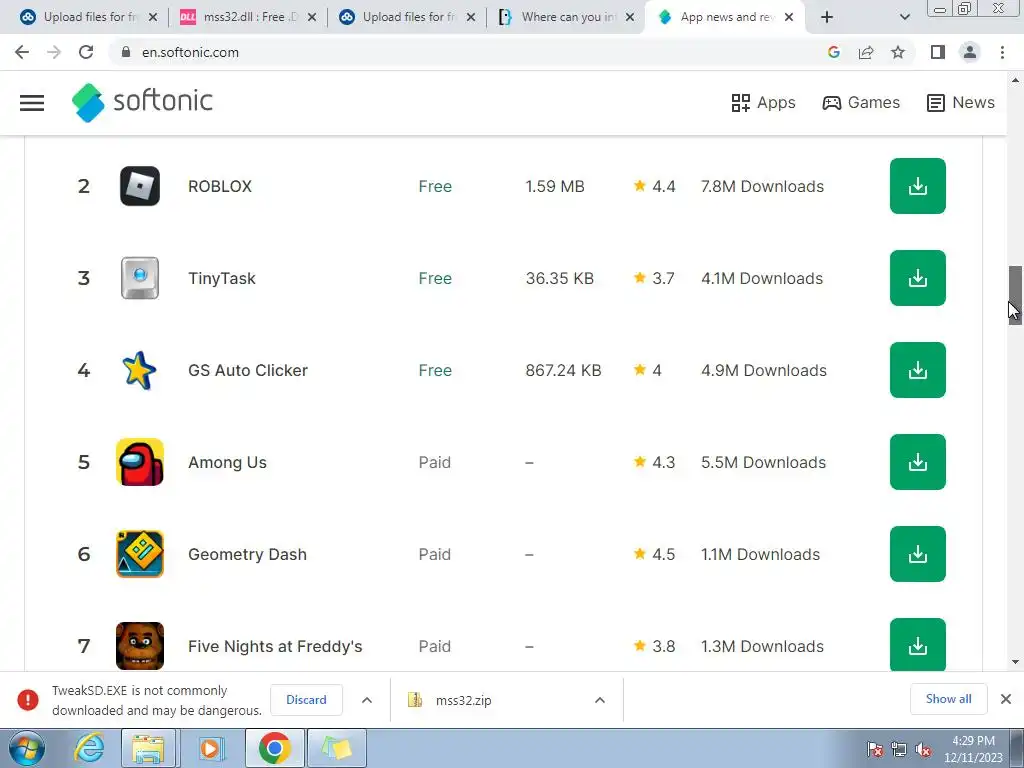Viewport: 1024px width, 768px height.
Task: Open the Windows Start menu
Action: 26,748
